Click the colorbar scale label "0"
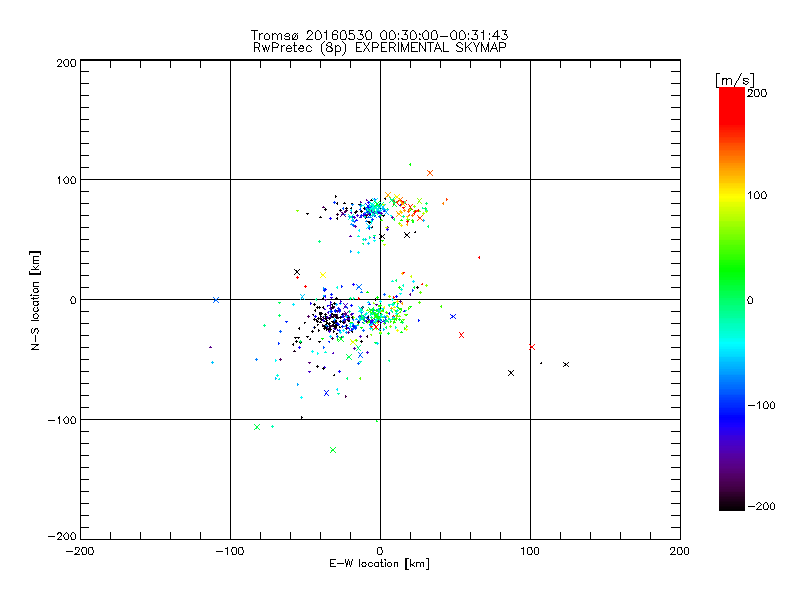The image size is (800, 600). click(750, 300)
